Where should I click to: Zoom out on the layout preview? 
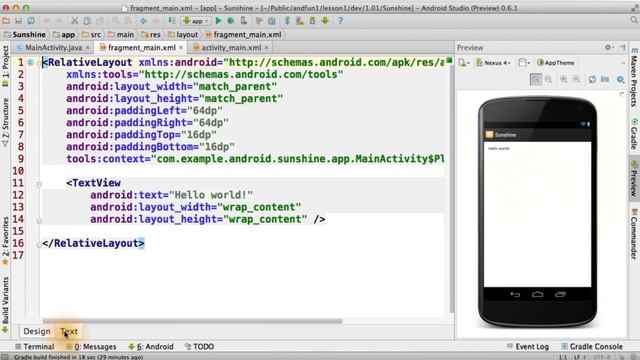click(576, 79)
